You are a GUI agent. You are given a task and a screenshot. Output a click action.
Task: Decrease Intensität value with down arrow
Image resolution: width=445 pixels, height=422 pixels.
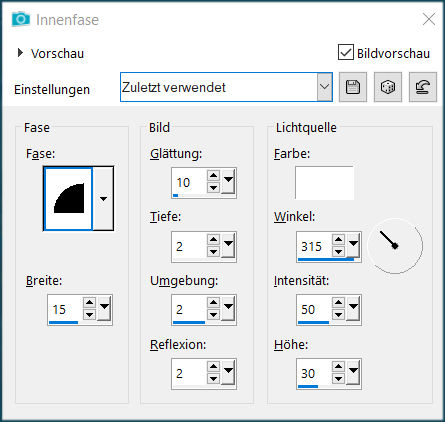click(x=338, y=314)
